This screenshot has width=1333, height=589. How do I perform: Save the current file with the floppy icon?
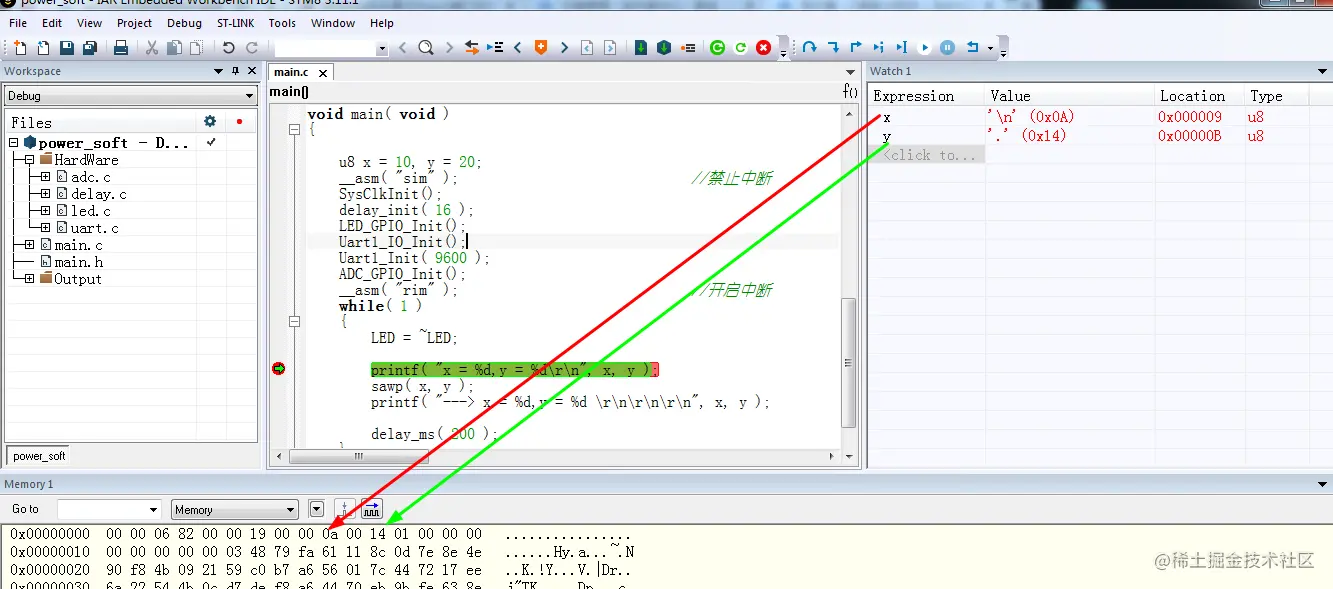67,48
